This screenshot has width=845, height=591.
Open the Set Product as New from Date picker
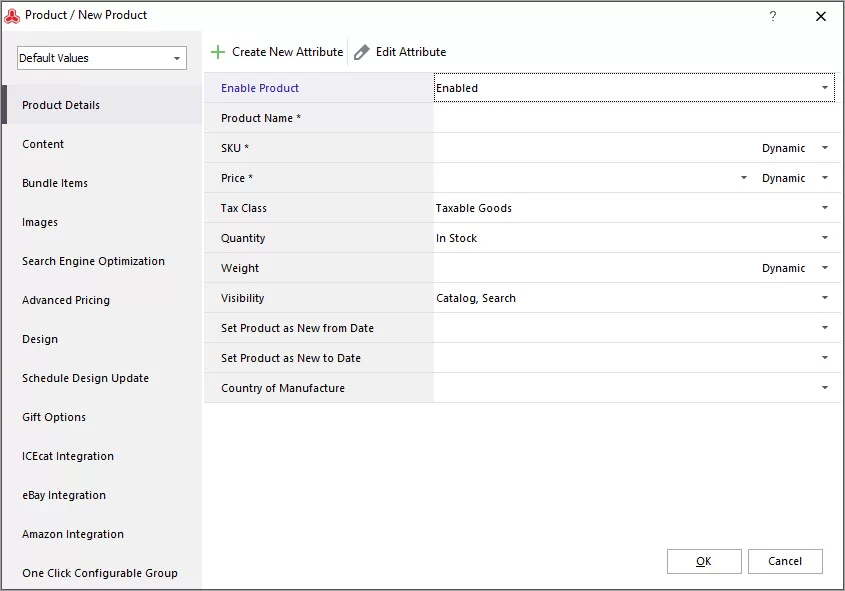coord(825,328)
